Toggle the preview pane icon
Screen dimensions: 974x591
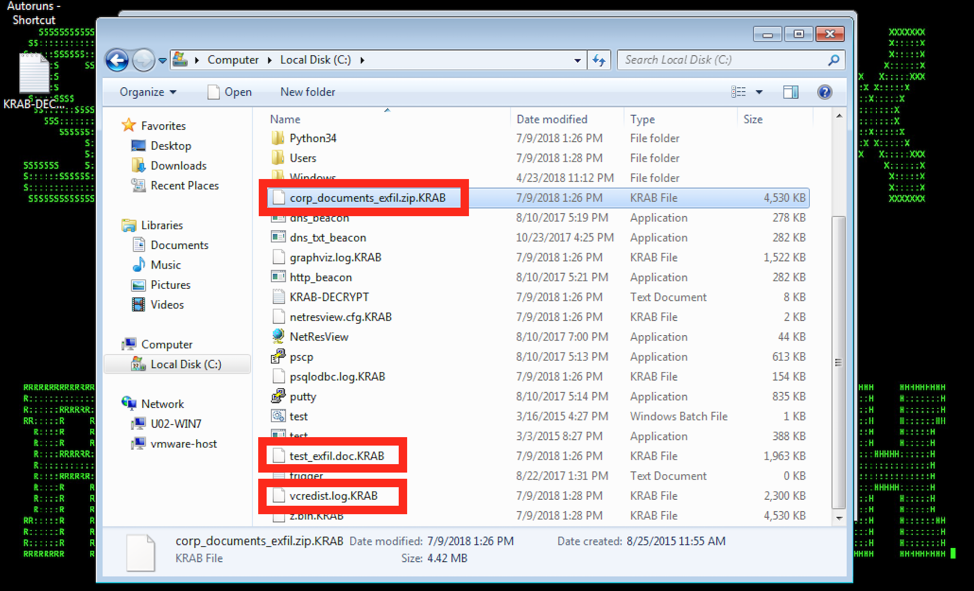click(x=791, y=92)
